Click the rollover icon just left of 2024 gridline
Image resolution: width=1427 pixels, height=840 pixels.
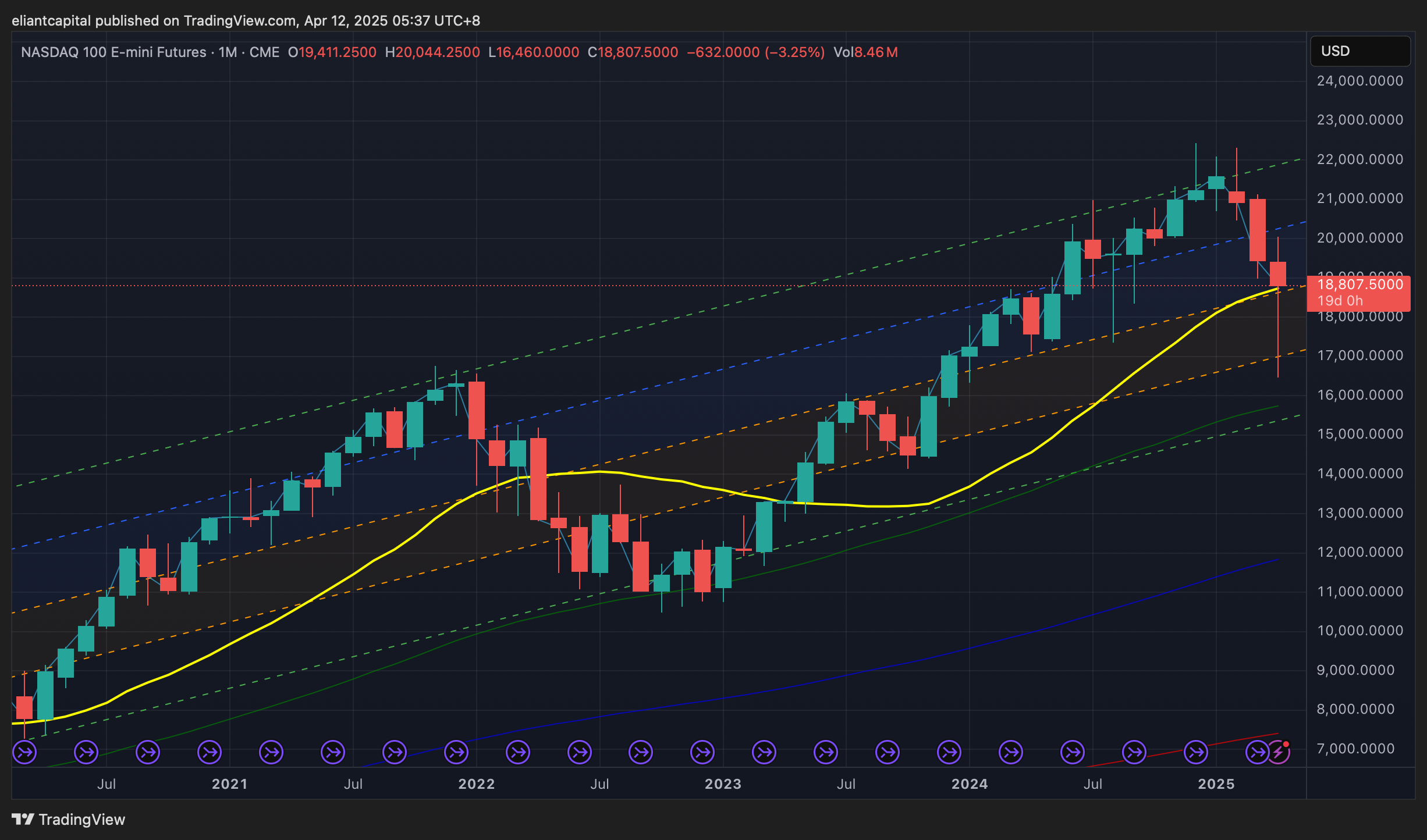[x=949, y=753]
